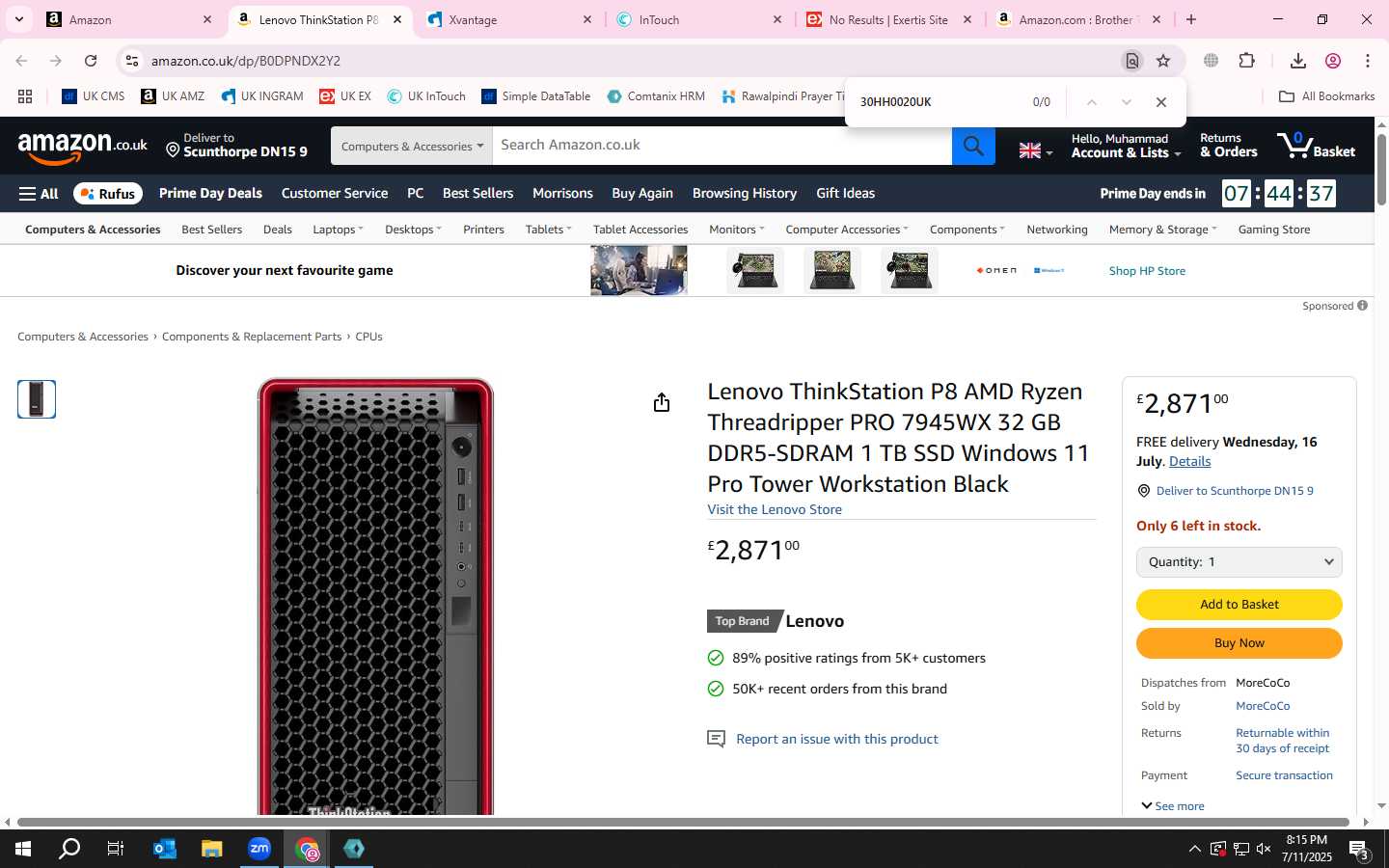Open new tab with plus icon
Image resolution: width=1389 pixels, height=868 pixels.
click(1191, 19)
